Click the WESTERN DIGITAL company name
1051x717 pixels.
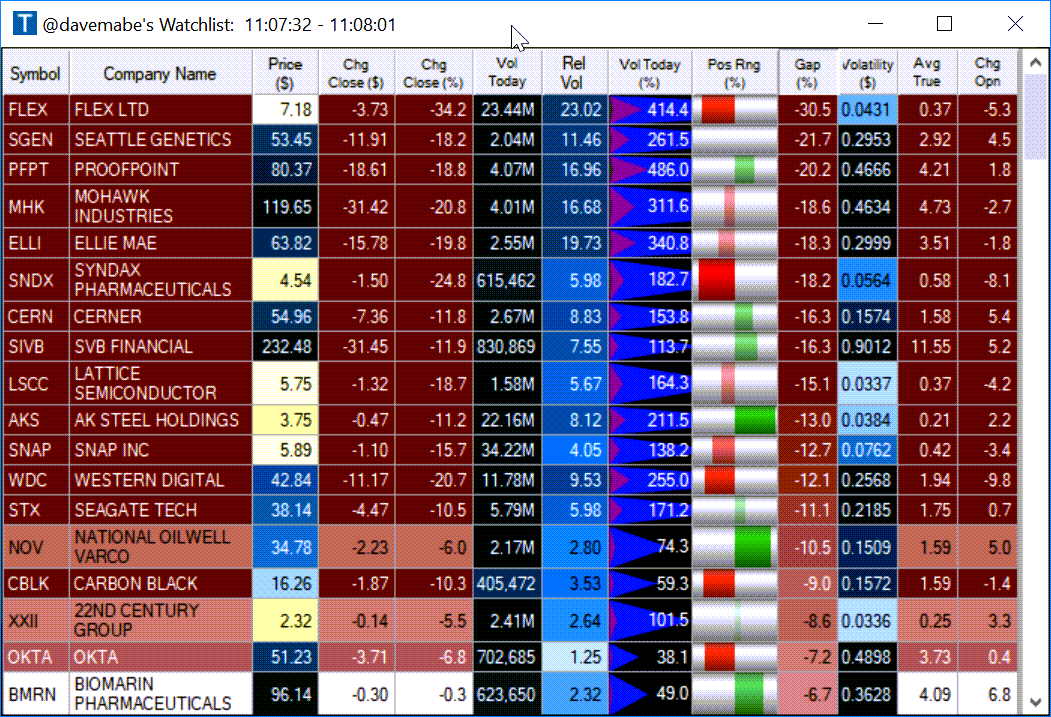[149, 480]
